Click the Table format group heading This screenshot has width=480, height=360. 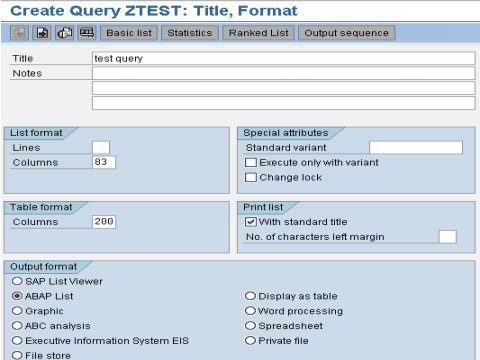pos(41,207)
